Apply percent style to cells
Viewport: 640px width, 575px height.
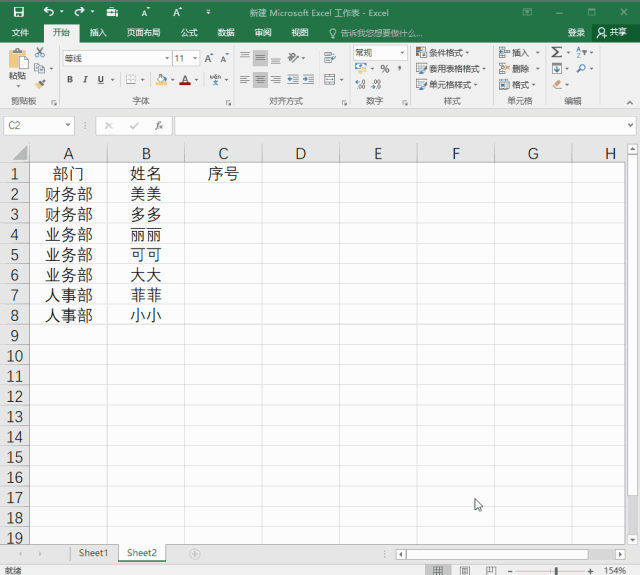tap(384, 69)
